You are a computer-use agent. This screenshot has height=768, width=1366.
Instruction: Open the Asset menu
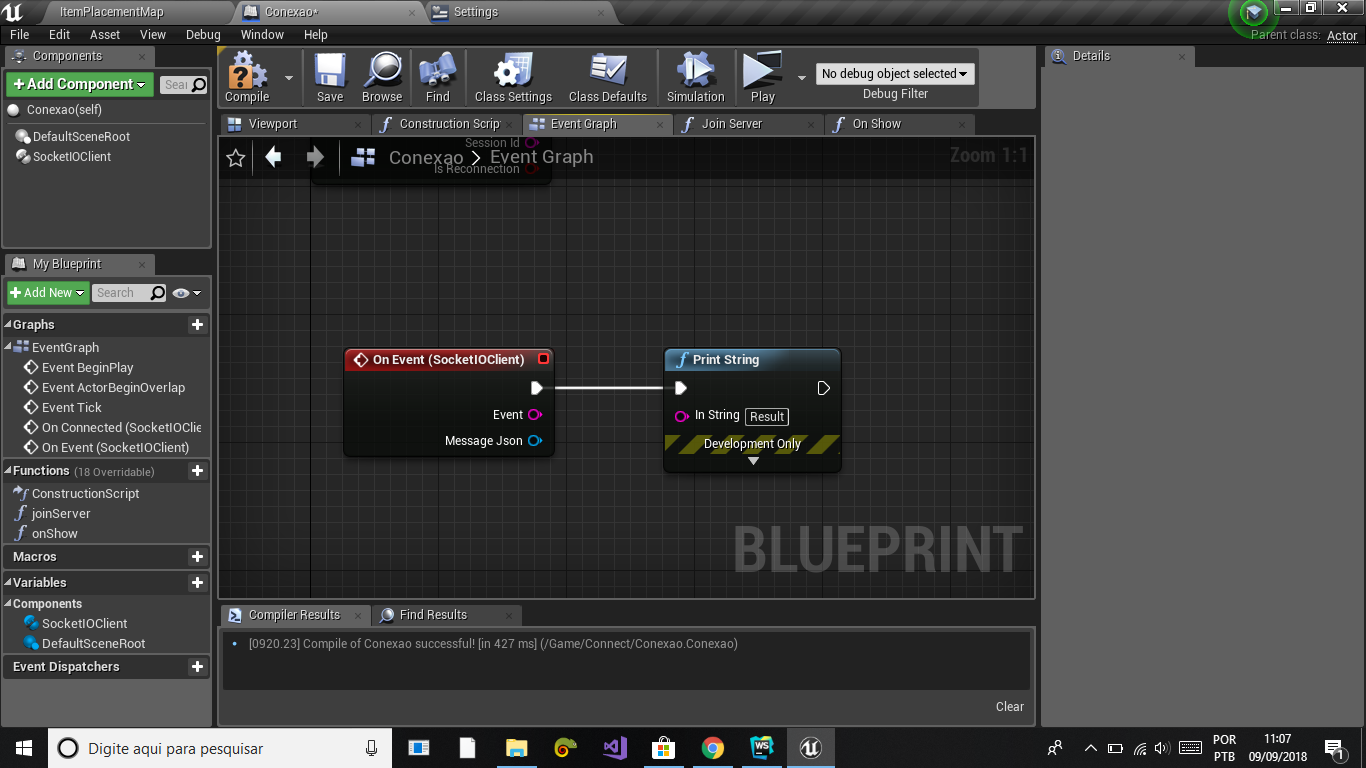(105, 34)
